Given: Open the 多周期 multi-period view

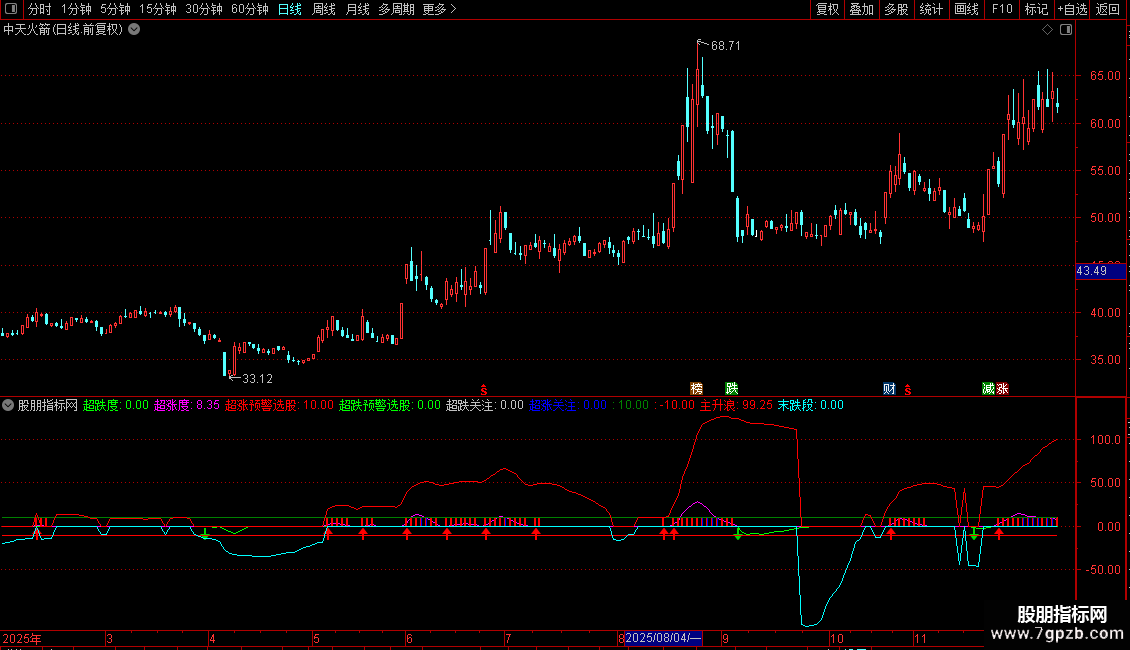Looking at the screenshot, I should click(x=396, y=9).
